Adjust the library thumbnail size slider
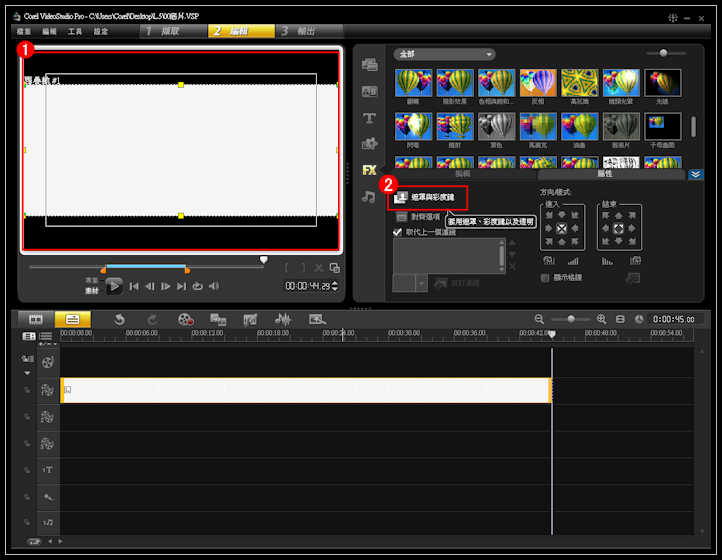This screenshot has height=560, width=722. point(666,53)
